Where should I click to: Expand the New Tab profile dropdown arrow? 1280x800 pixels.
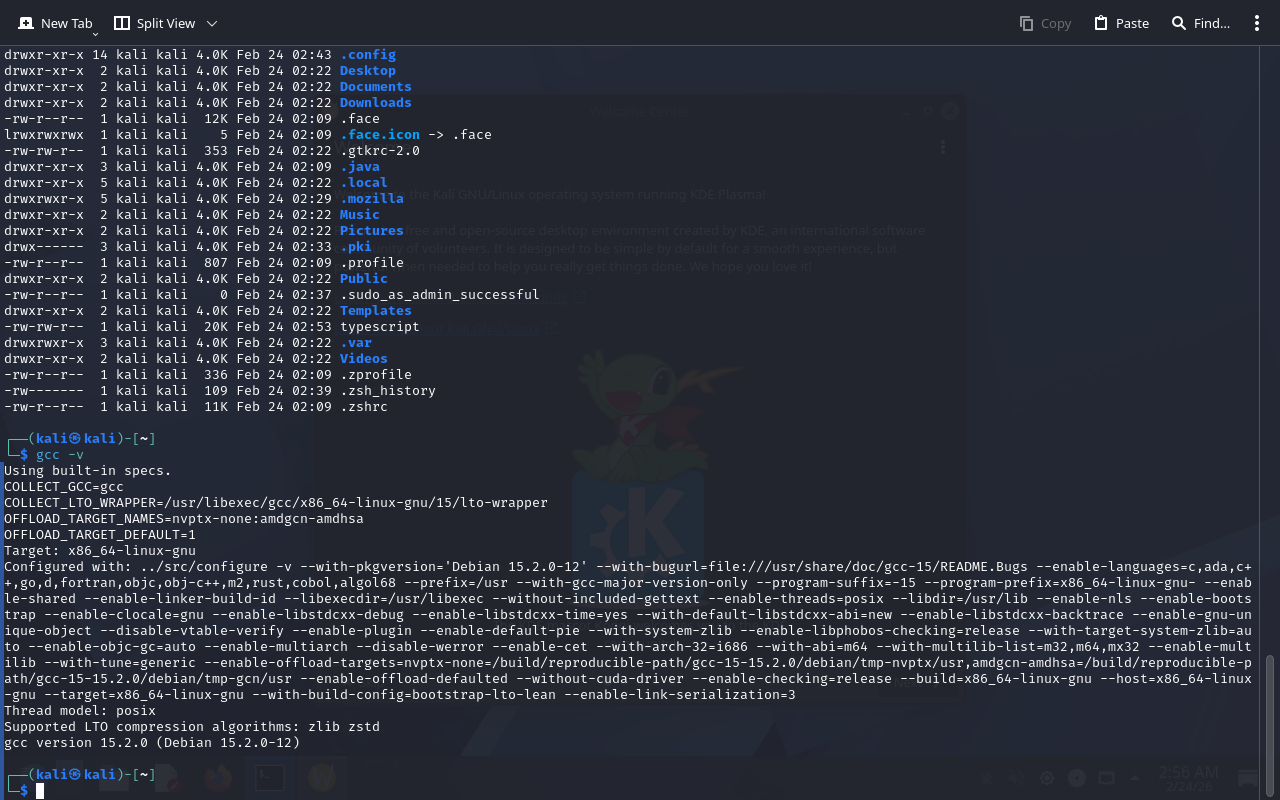[x=96, y=33]
